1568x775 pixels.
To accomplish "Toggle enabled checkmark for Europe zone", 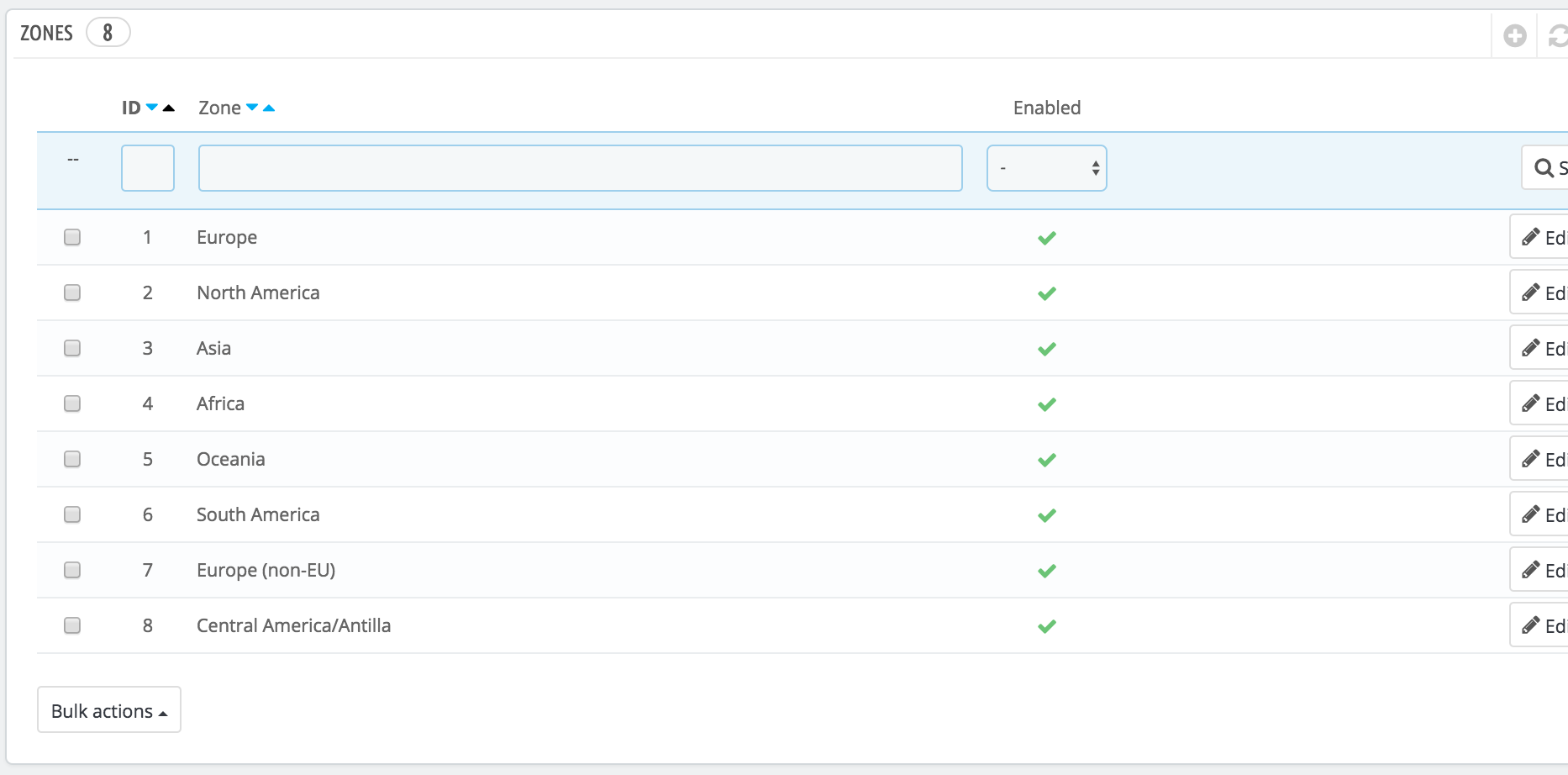I will coord(1046,238).
